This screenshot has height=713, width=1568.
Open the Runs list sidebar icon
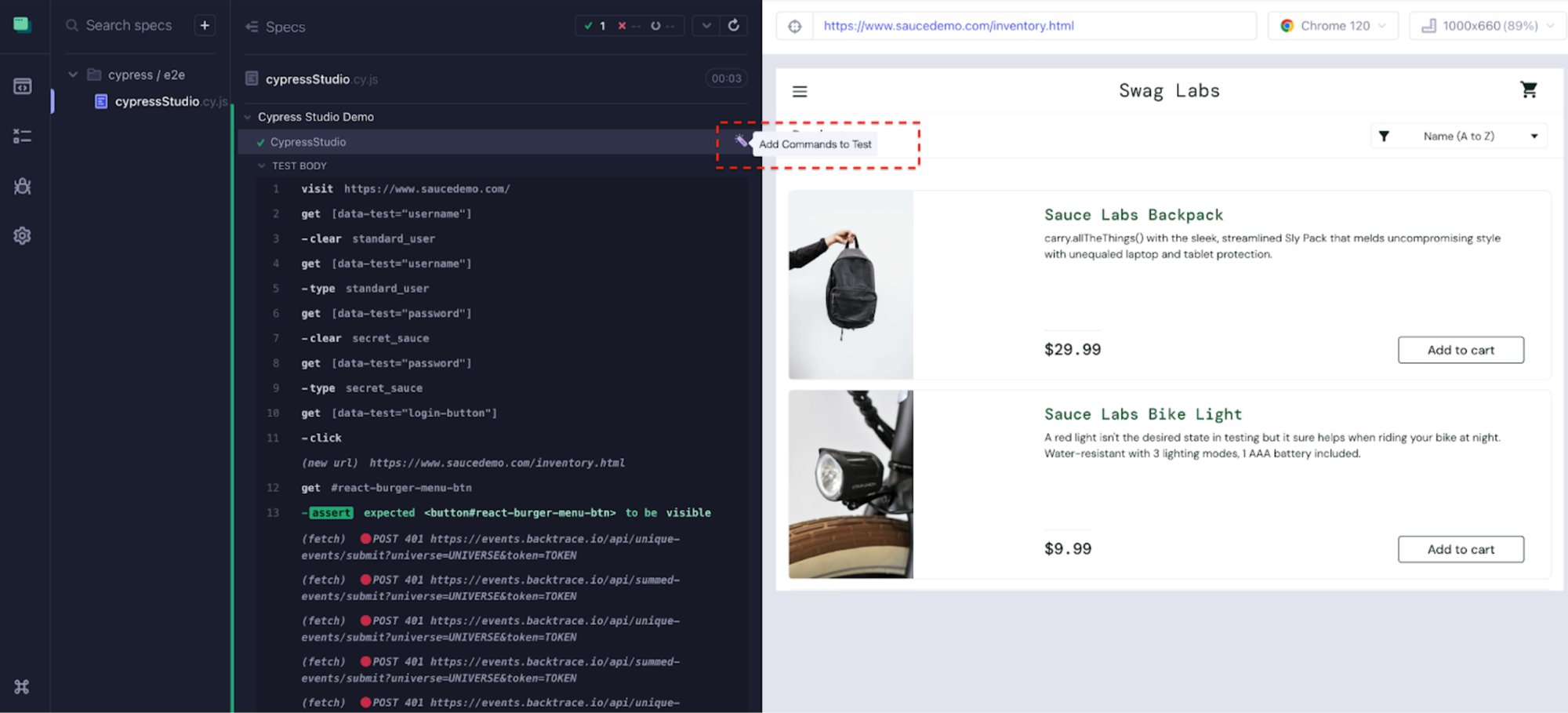22,136
